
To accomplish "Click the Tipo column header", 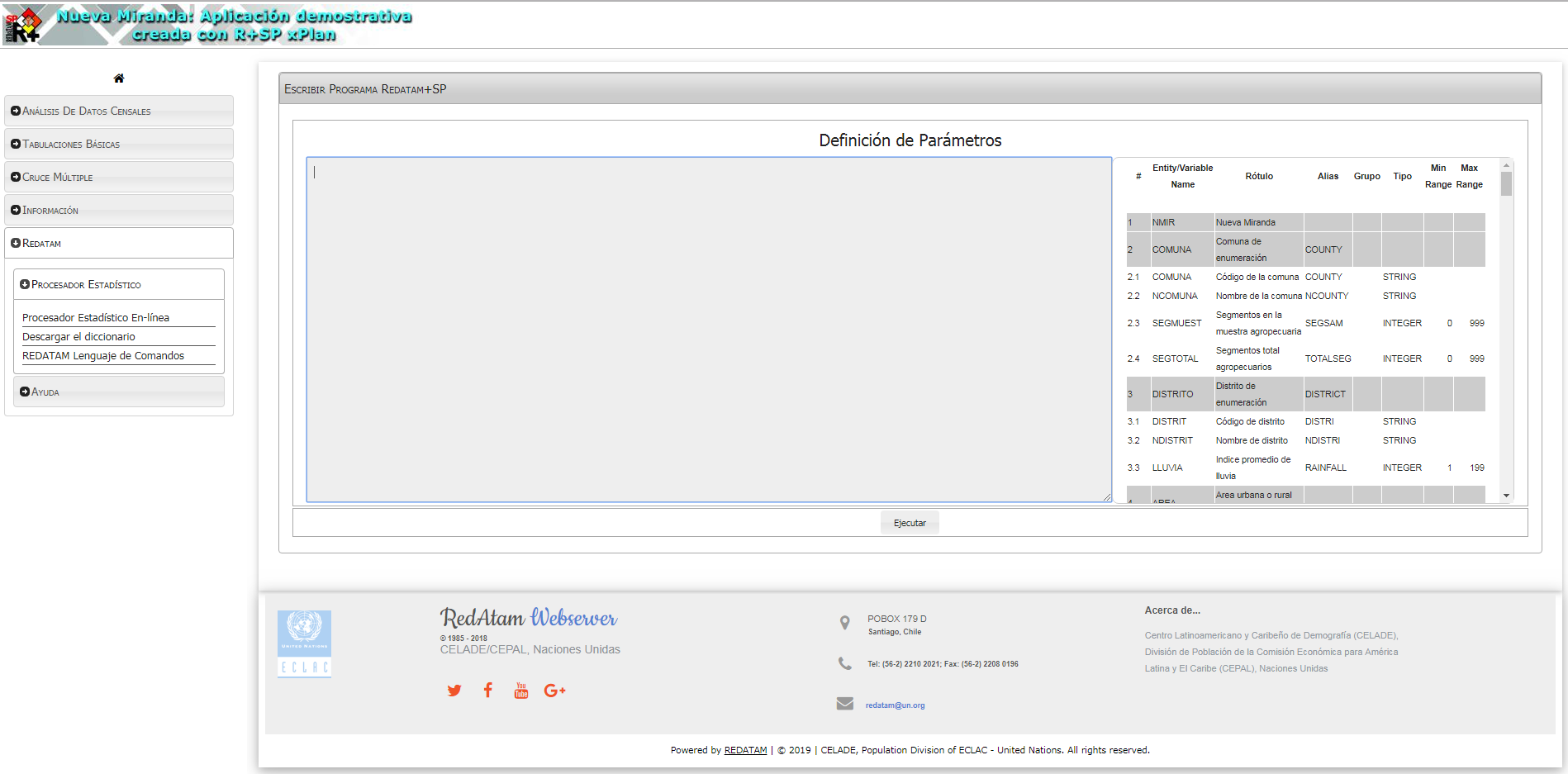I will (x=1402, y=176).
